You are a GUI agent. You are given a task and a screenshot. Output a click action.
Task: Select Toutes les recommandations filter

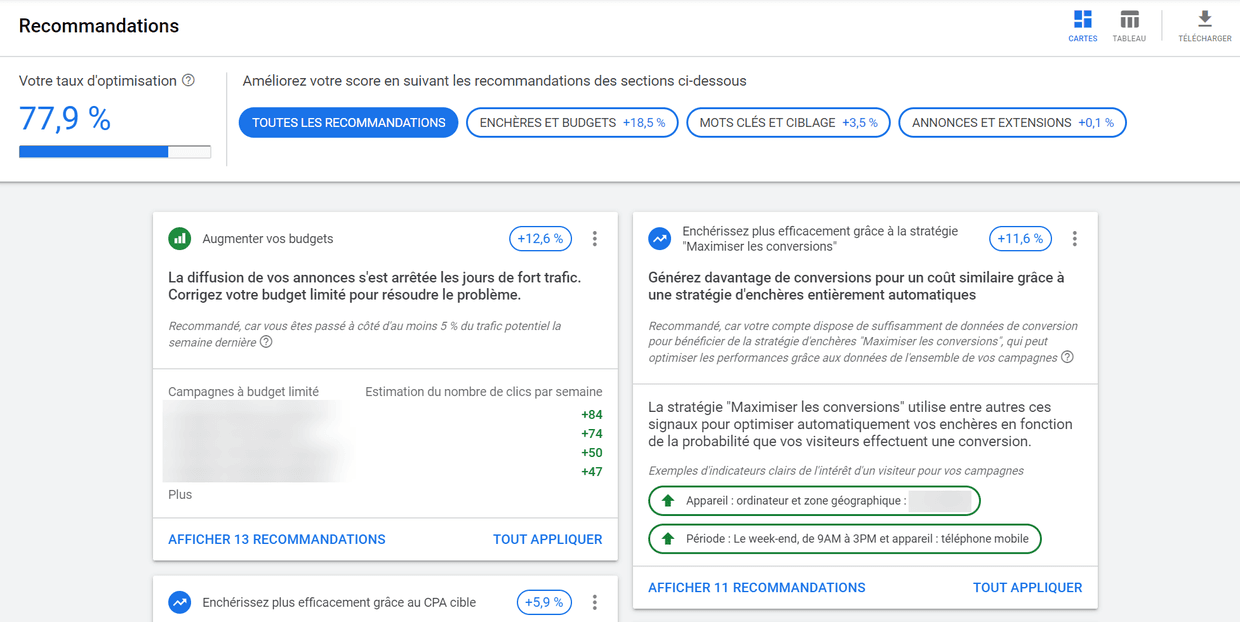tap(348, 123)
